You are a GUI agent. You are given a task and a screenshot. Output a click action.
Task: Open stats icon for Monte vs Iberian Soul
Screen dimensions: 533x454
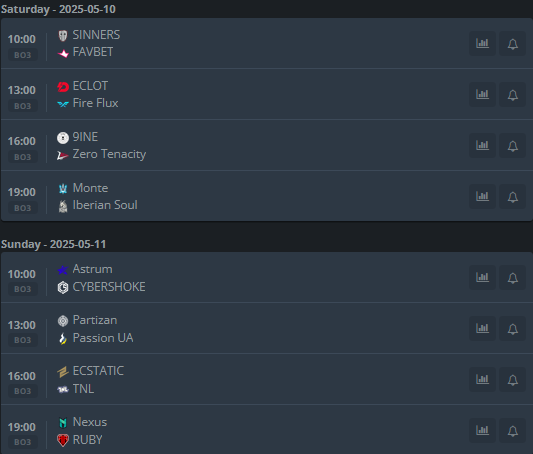coord(482,196)
